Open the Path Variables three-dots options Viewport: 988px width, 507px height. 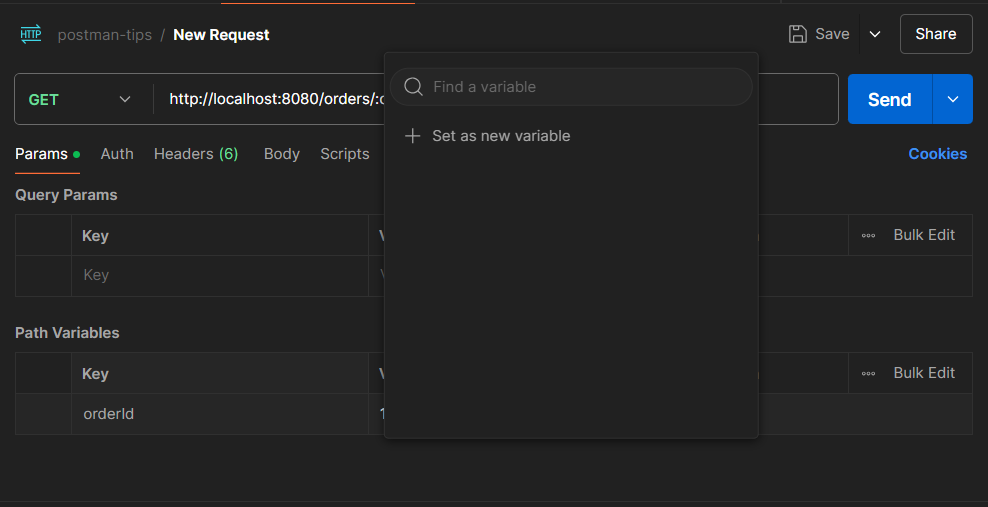868,373
